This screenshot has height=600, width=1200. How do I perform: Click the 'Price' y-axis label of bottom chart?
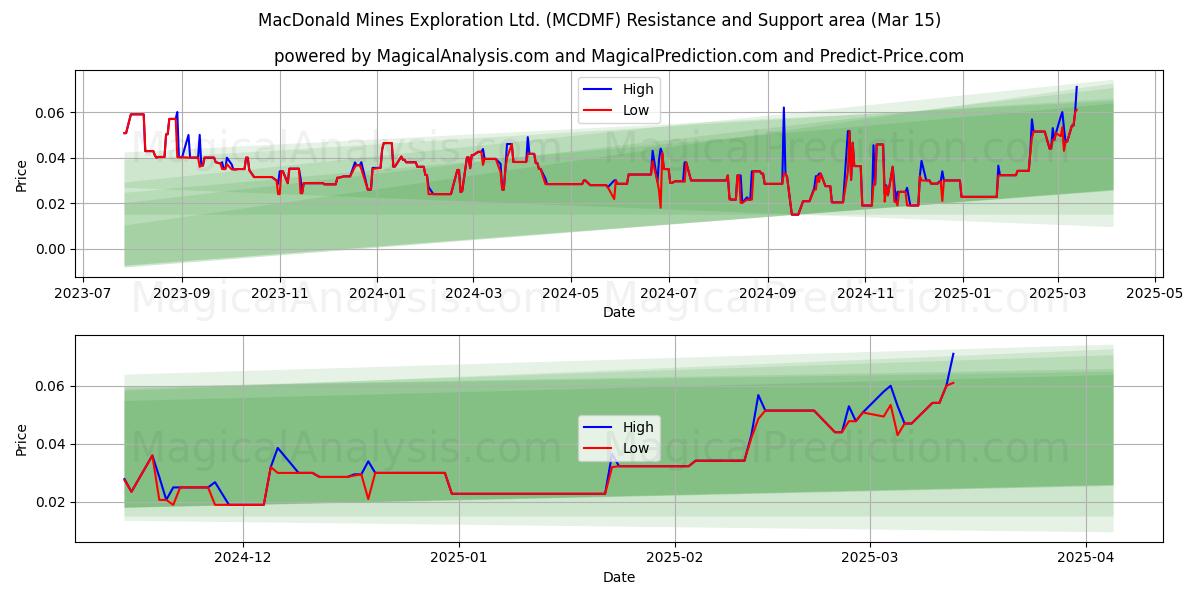pyautogui.click(x=22, y=439)
